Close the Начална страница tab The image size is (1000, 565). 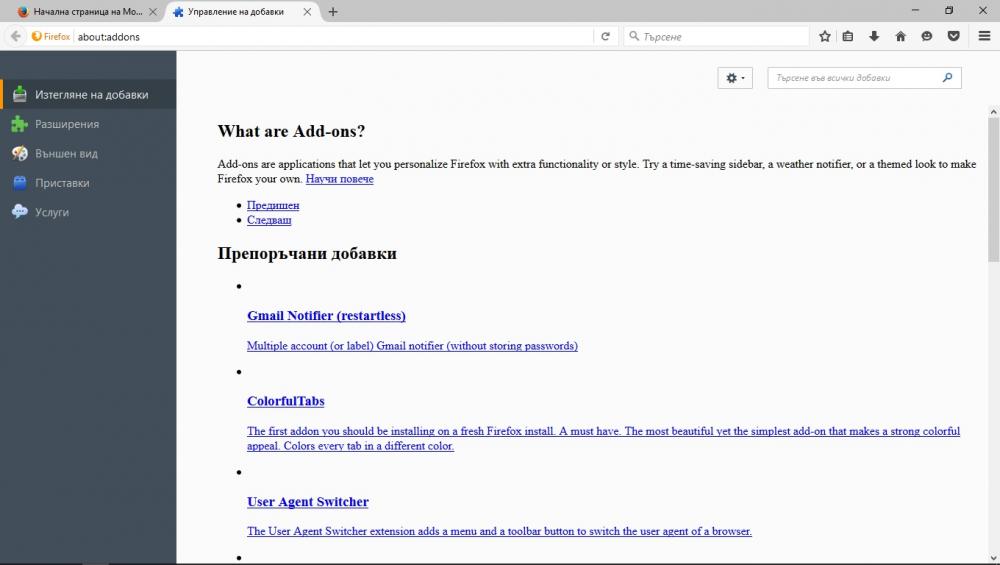pos(153,11)
